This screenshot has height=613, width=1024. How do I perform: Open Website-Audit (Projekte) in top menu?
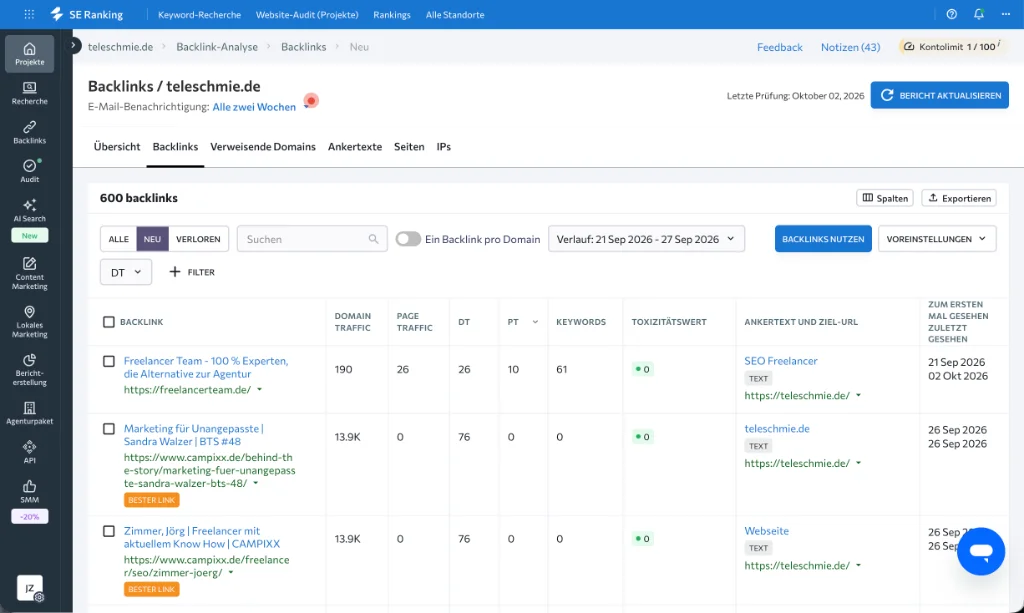(x=307, y=14)
